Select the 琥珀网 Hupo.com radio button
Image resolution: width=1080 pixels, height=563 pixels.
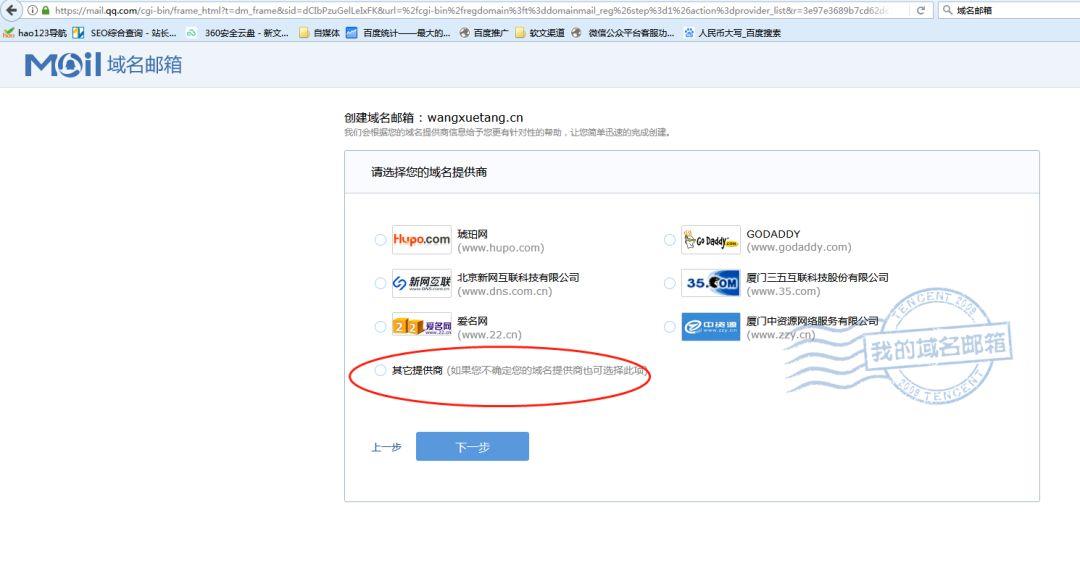[x=380, y=240]
